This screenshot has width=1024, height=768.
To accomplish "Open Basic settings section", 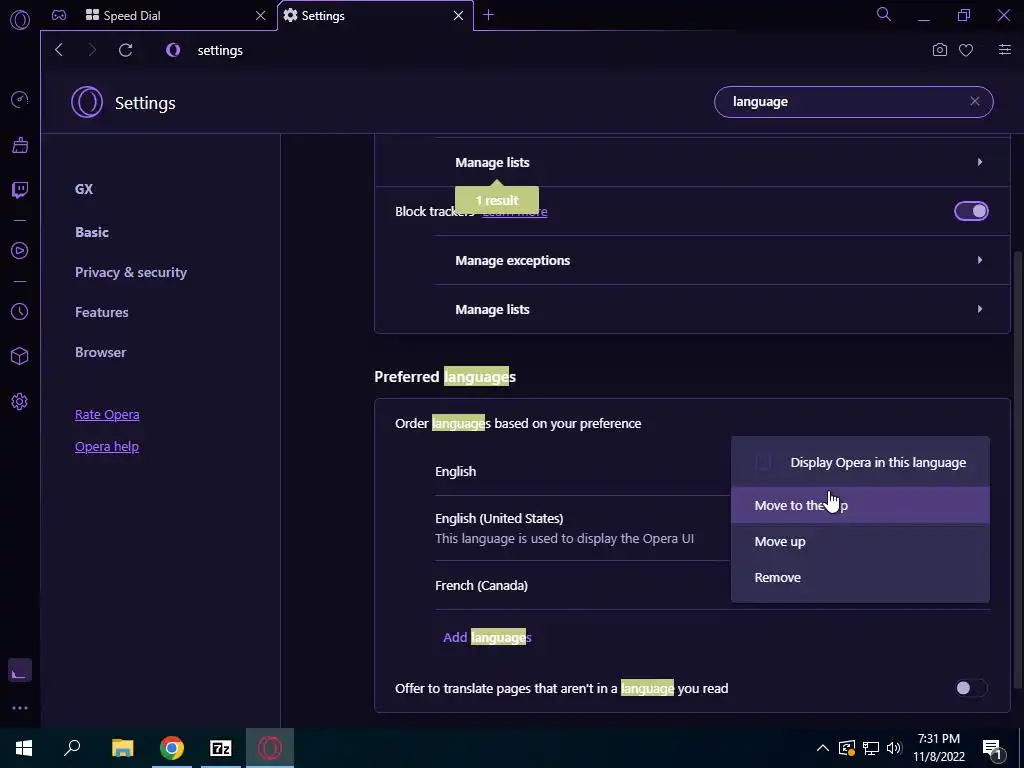I will (x=91, y=232).
